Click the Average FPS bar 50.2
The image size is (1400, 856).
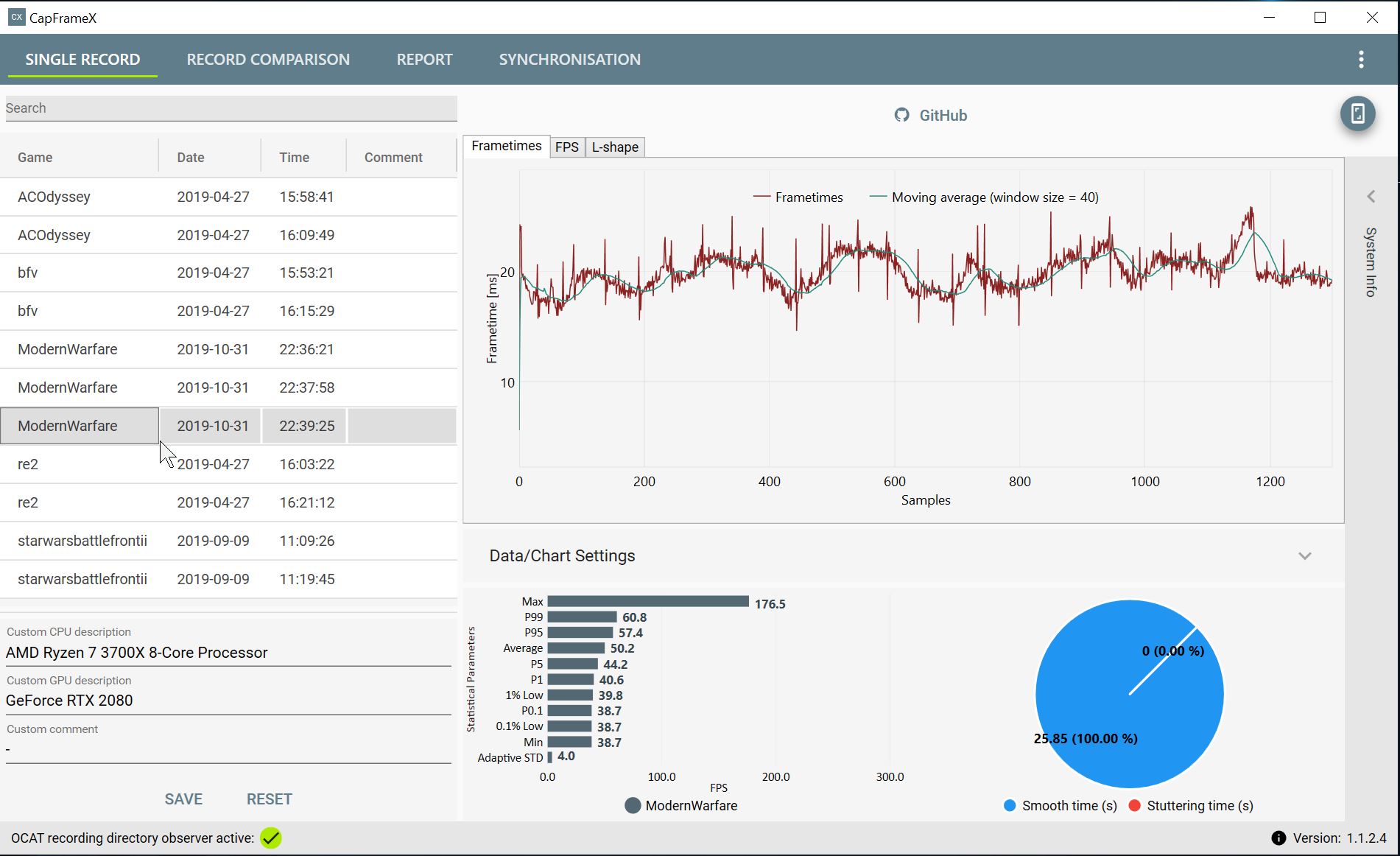click(x=577, y=648)
